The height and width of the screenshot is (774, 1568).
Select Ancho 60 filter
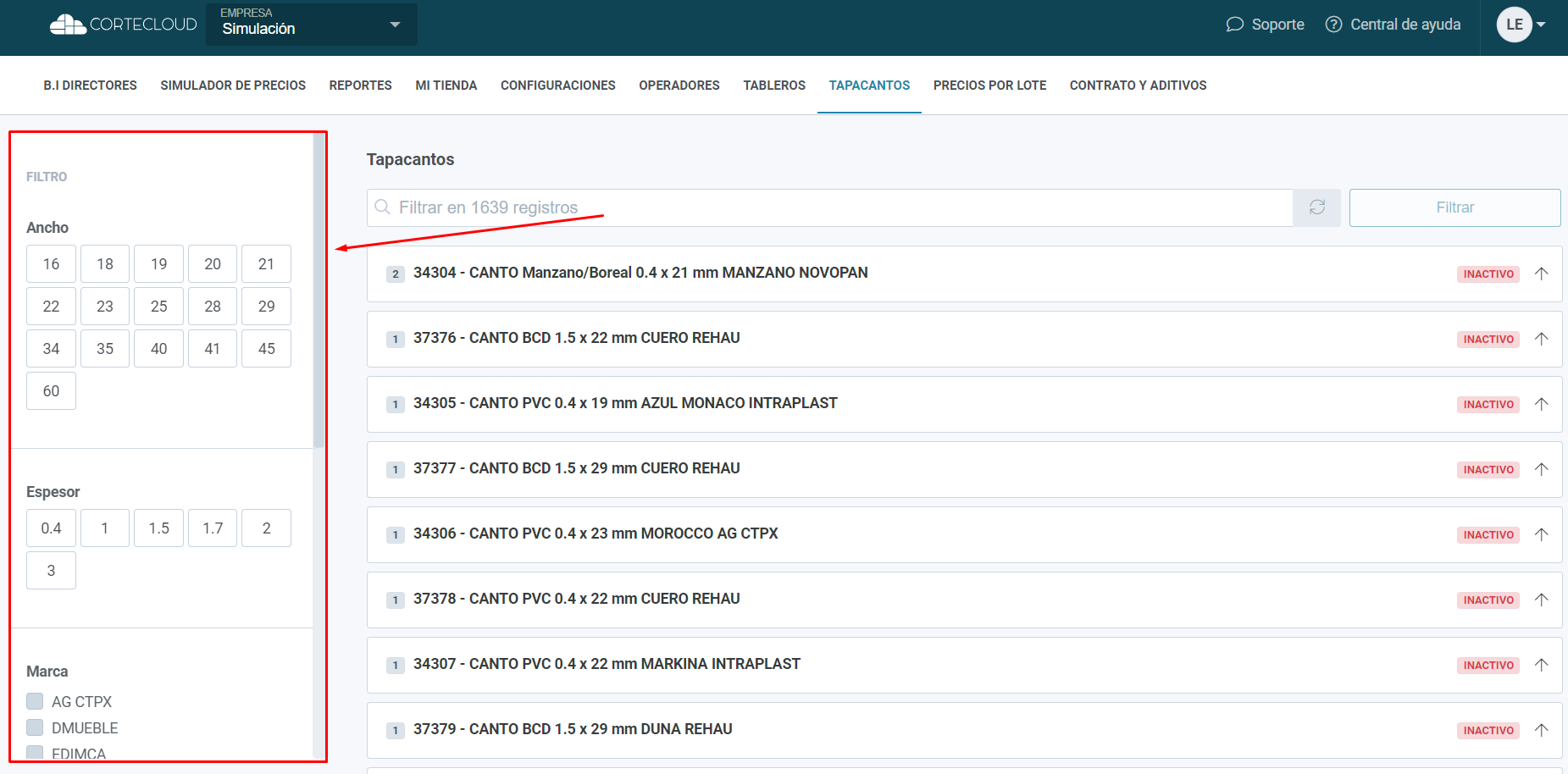[x=51, y=391]
